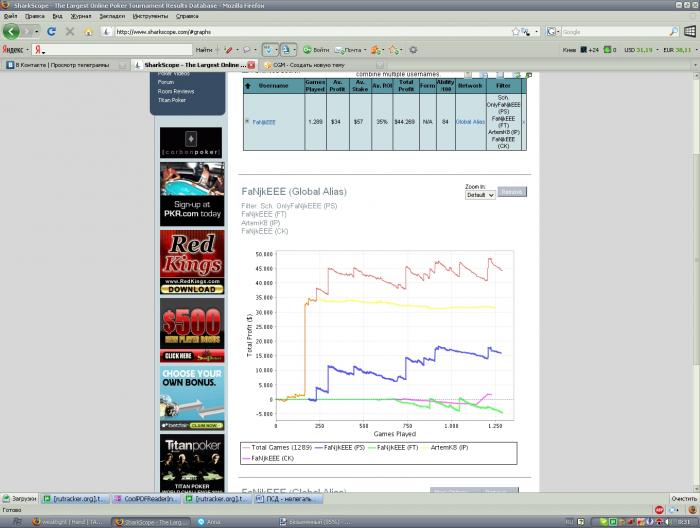Open the Закладки menu

pyautogui.click(x=112, y=16)
